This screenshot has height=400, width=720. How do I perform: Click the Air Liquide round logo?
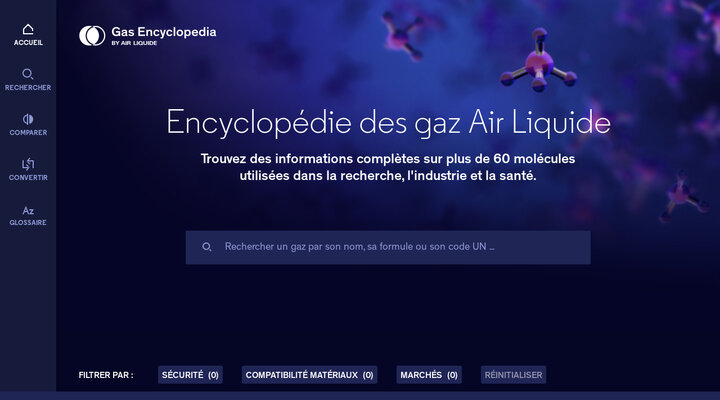[x=92, y=36]
